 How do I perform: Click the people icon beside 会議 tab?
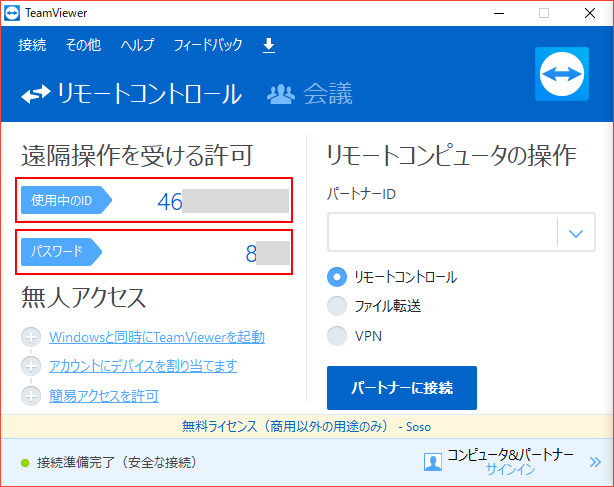[281, 94]
